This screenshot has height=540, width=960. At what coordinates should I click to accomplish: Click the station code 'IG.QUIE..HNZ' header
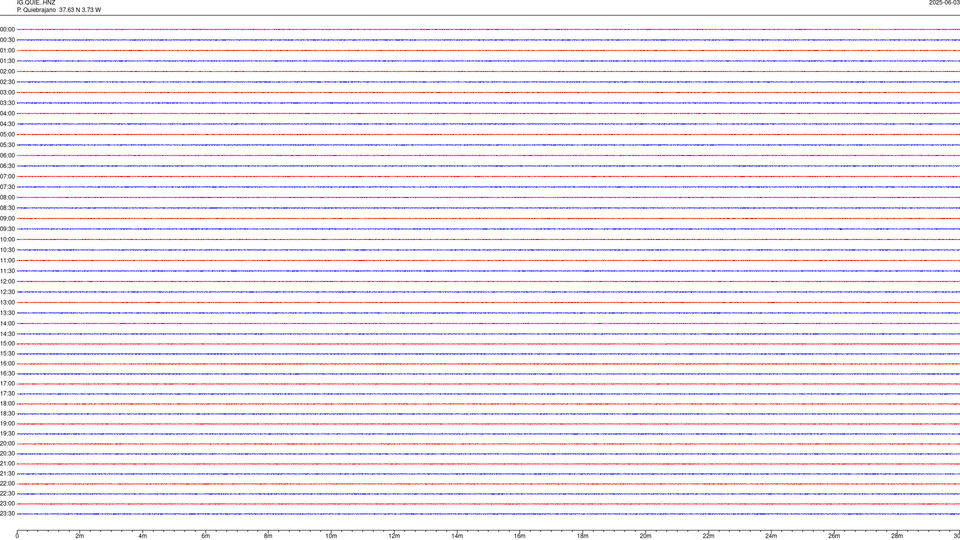tap(36, 2)
